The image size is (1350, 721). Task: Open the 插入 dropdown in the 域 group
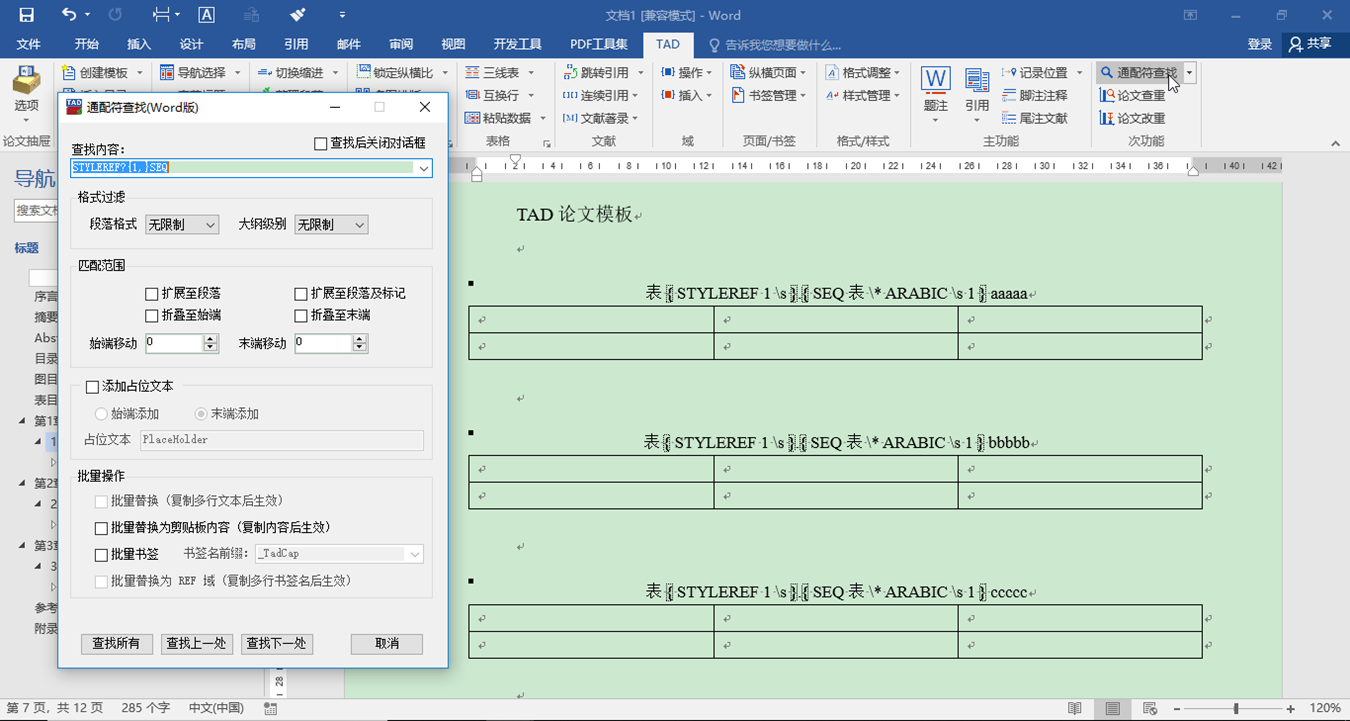pos(687,95)
